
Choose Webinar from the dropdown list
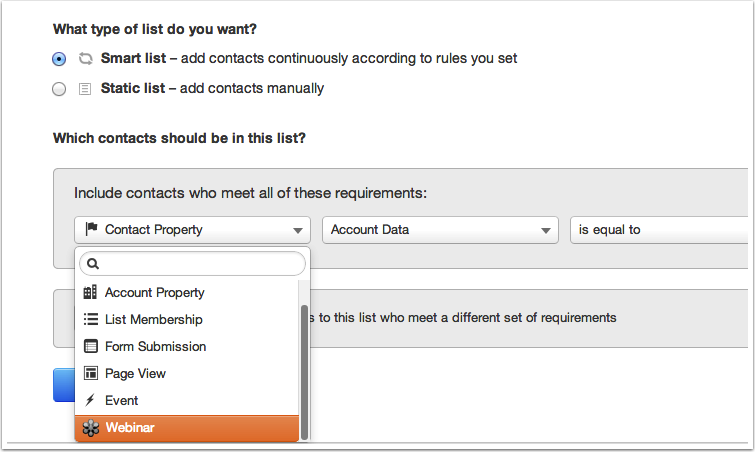tap(187, 428)
